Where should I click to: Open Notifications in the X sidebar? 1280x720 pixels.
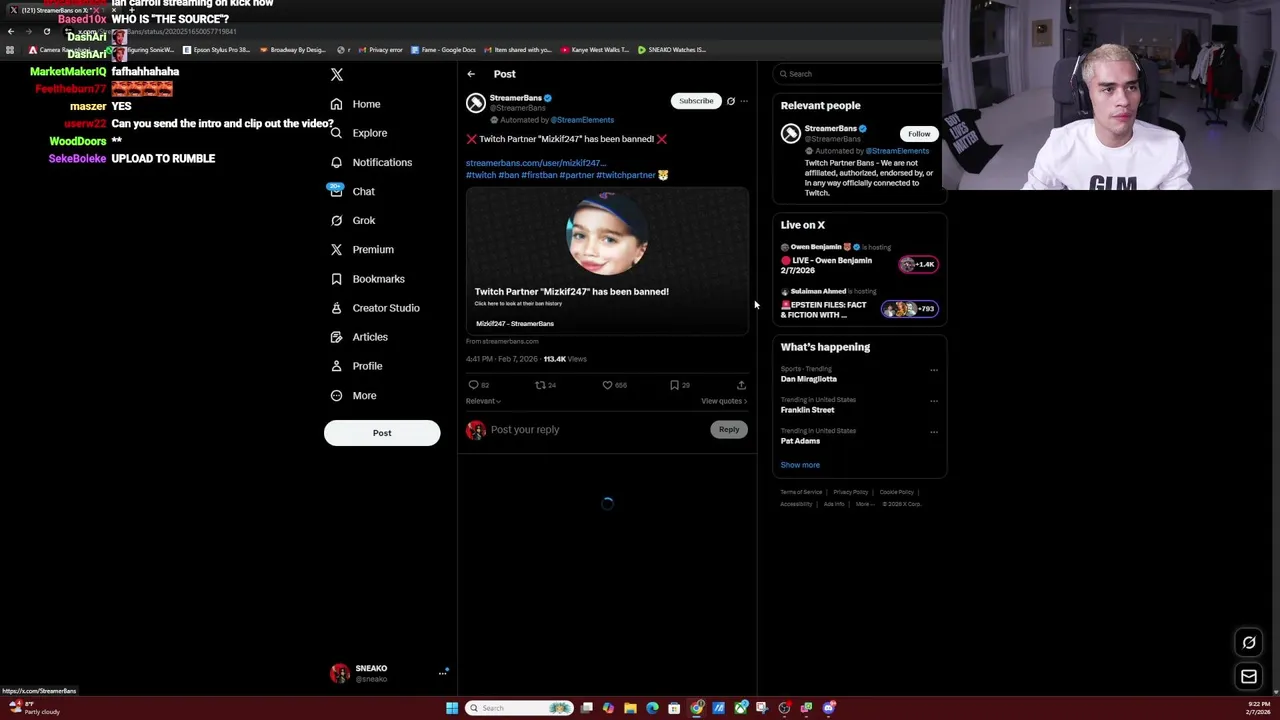pyautogui.click(x=370, y=162)
